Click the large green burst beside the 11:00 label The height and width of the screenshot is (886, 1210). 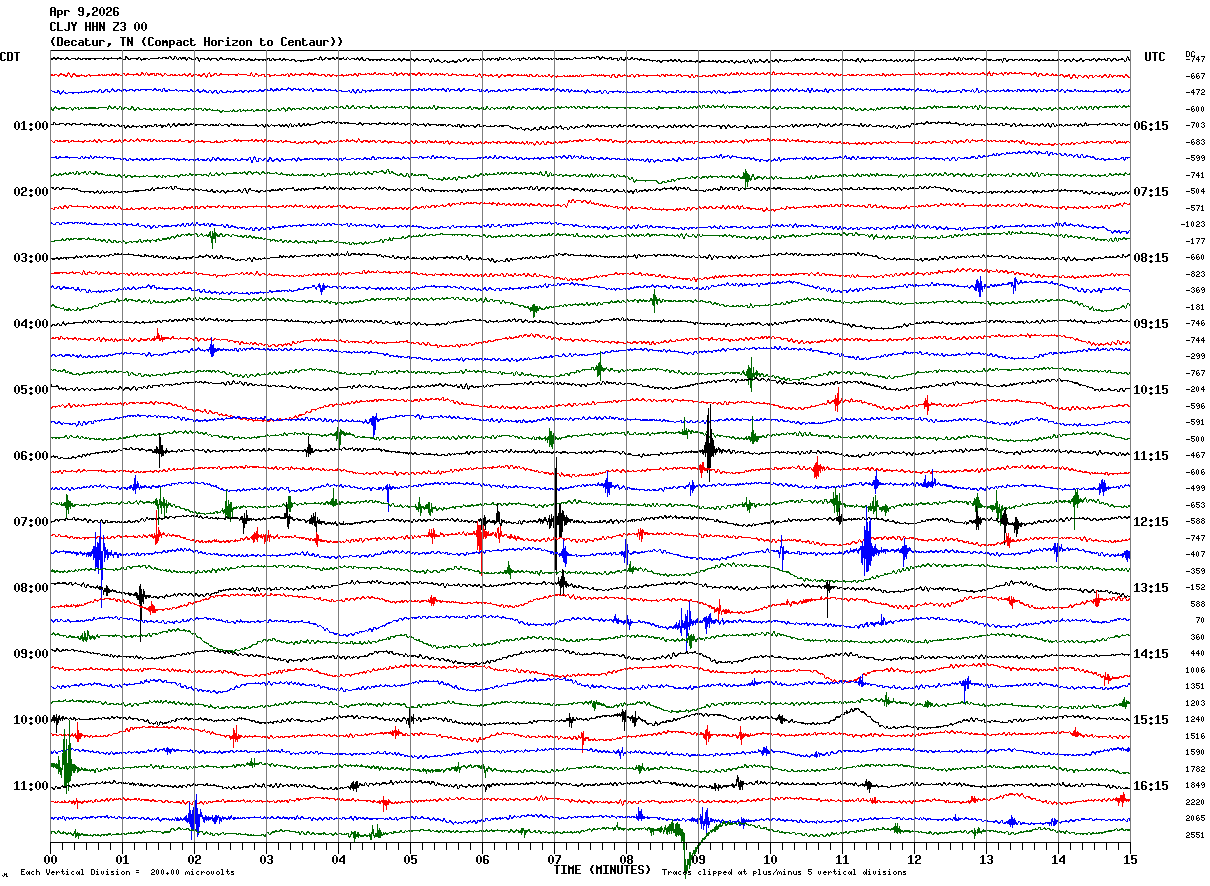coord(66,762)
